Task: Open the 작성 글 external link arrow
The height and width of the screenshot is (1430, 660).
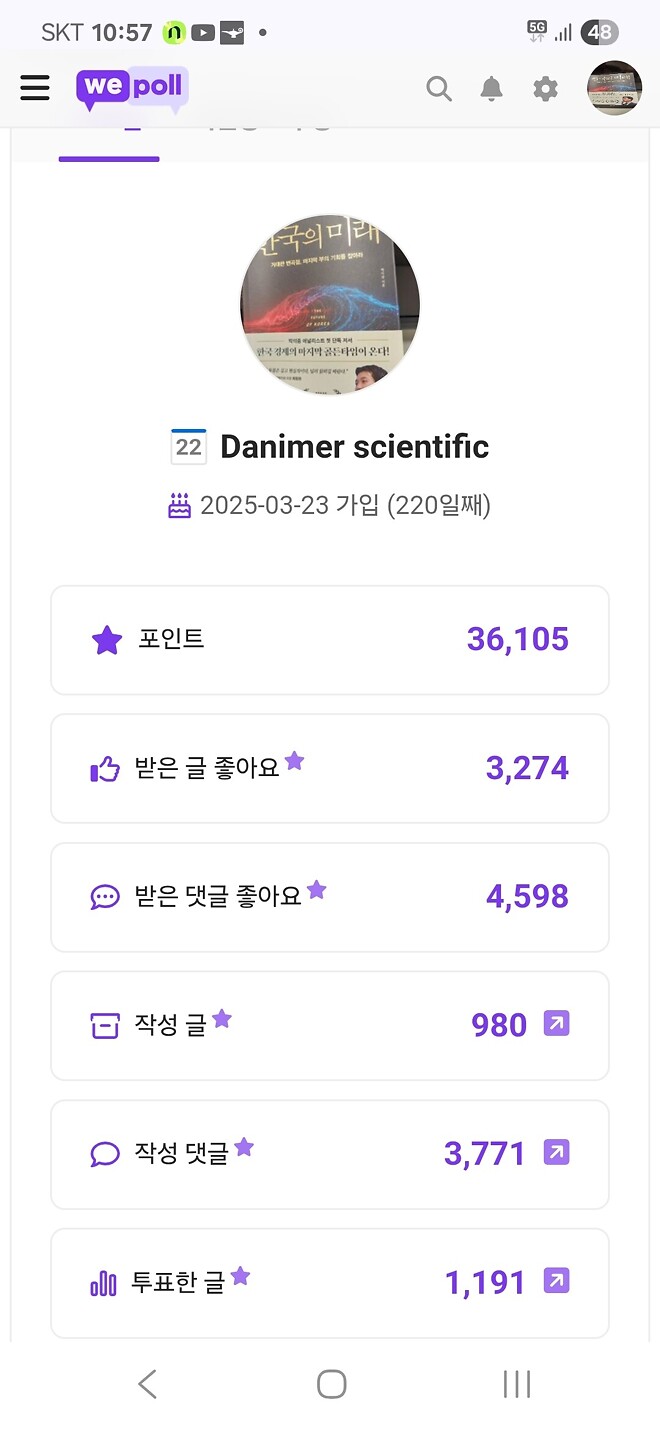Action: [555, 1025]
